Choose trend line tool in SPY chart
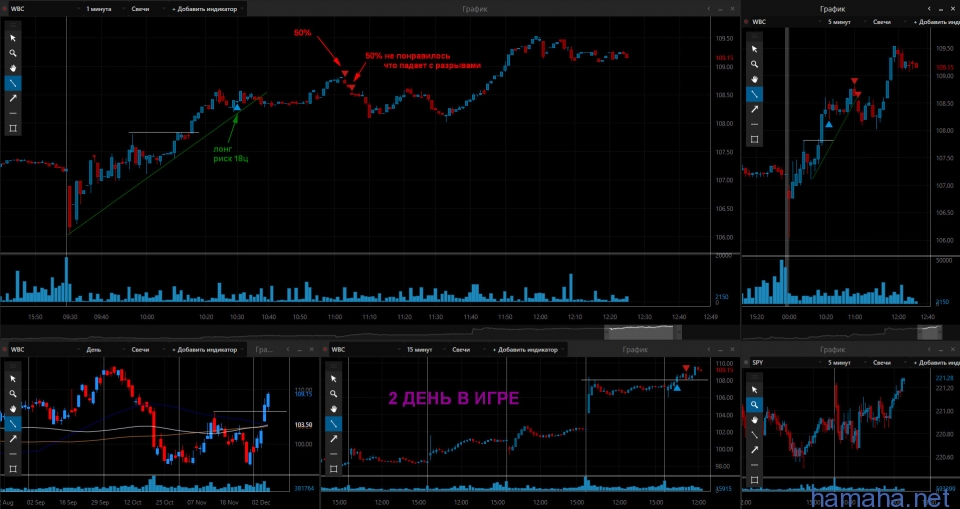 click(x=754, y=435)
